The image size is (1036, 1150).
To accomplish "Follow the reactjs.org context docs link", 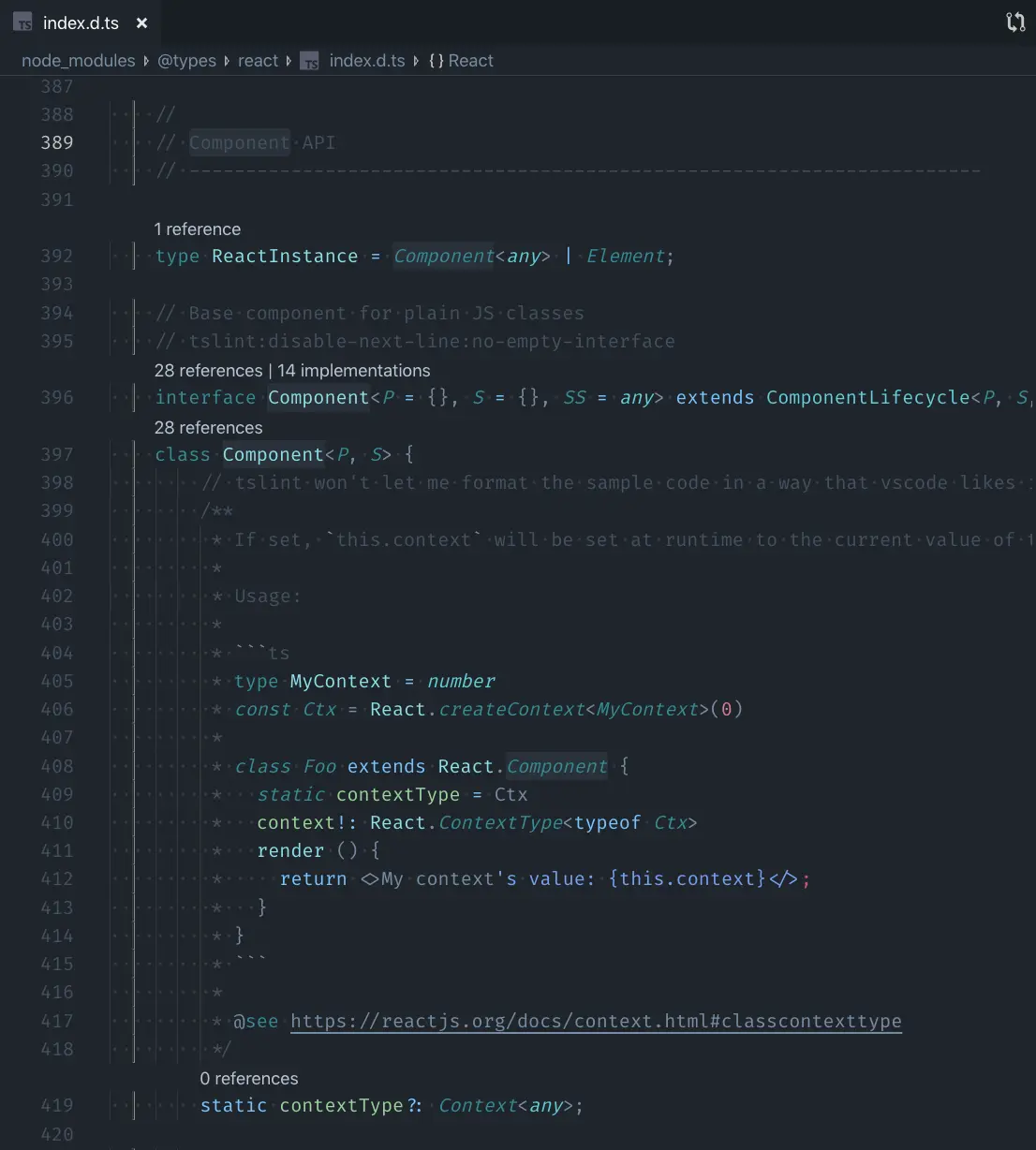I will (x=596, y=1021).
